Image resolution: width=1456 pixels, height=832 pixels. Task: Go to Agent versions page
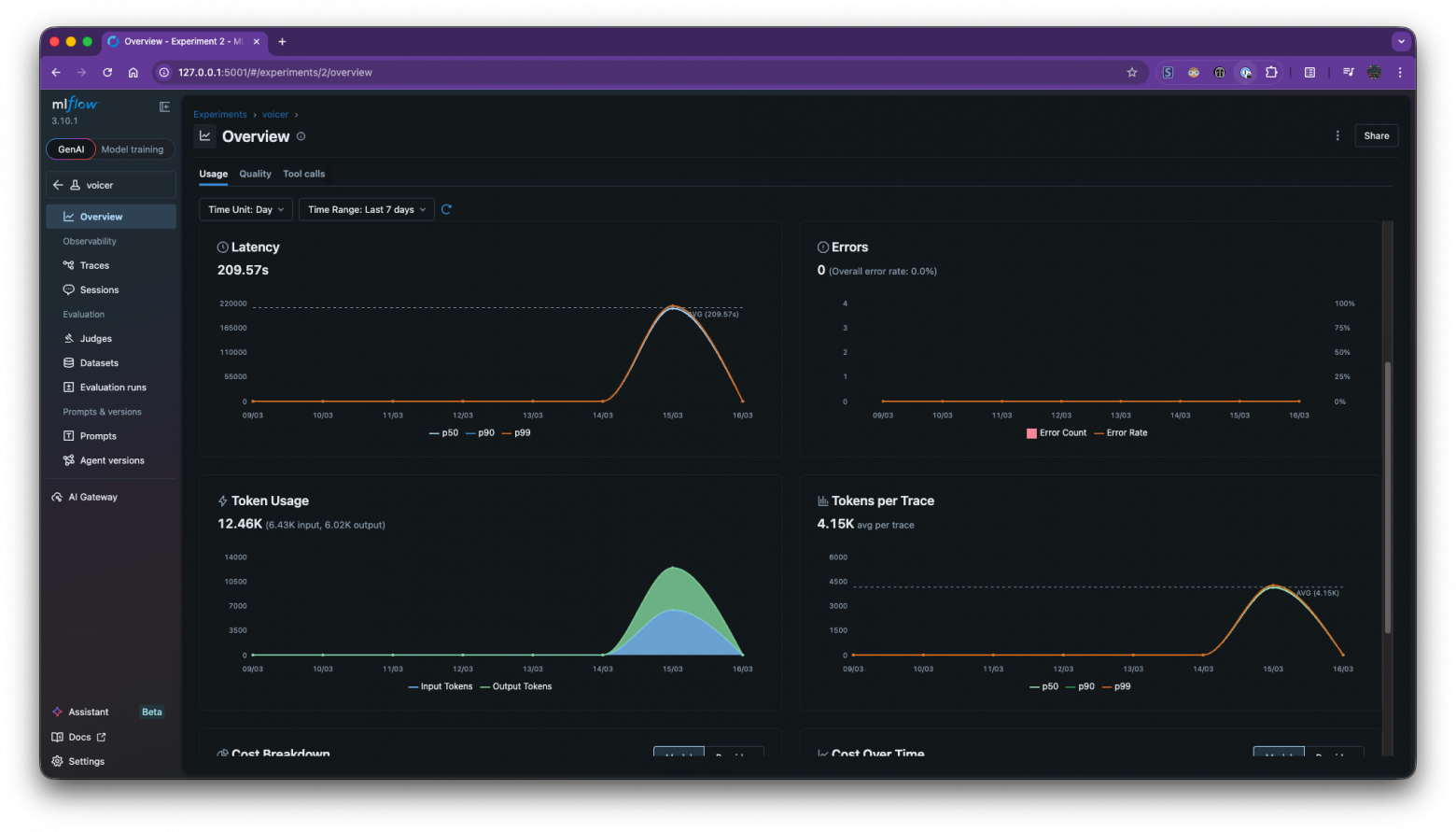click(111, 460)
